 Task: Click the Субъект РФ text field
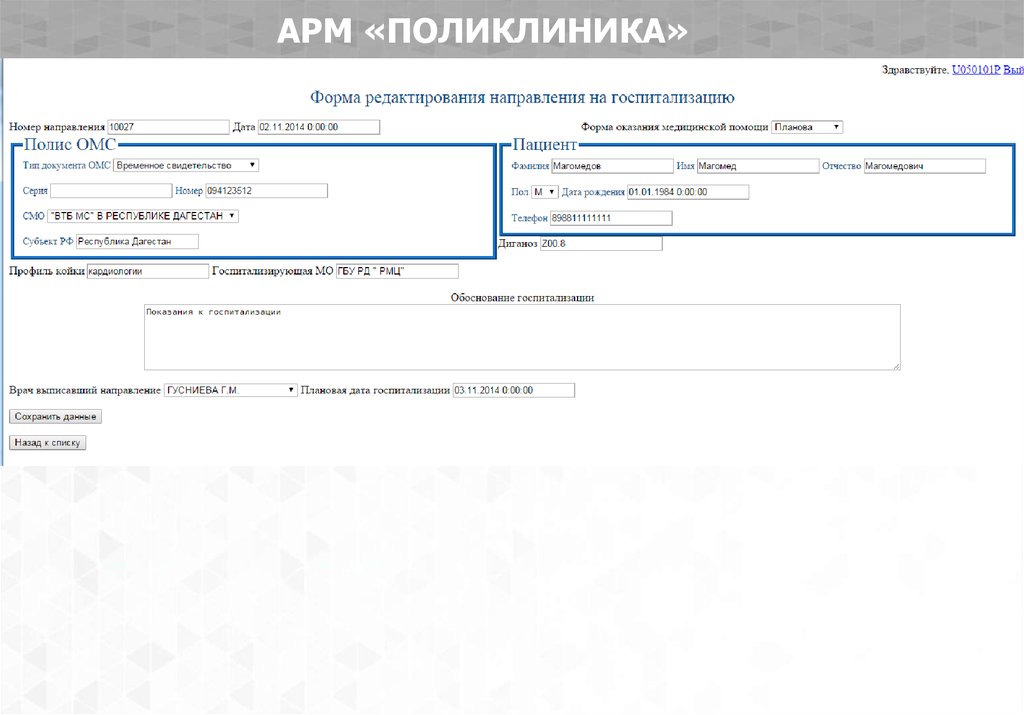[x=138, y=241]
